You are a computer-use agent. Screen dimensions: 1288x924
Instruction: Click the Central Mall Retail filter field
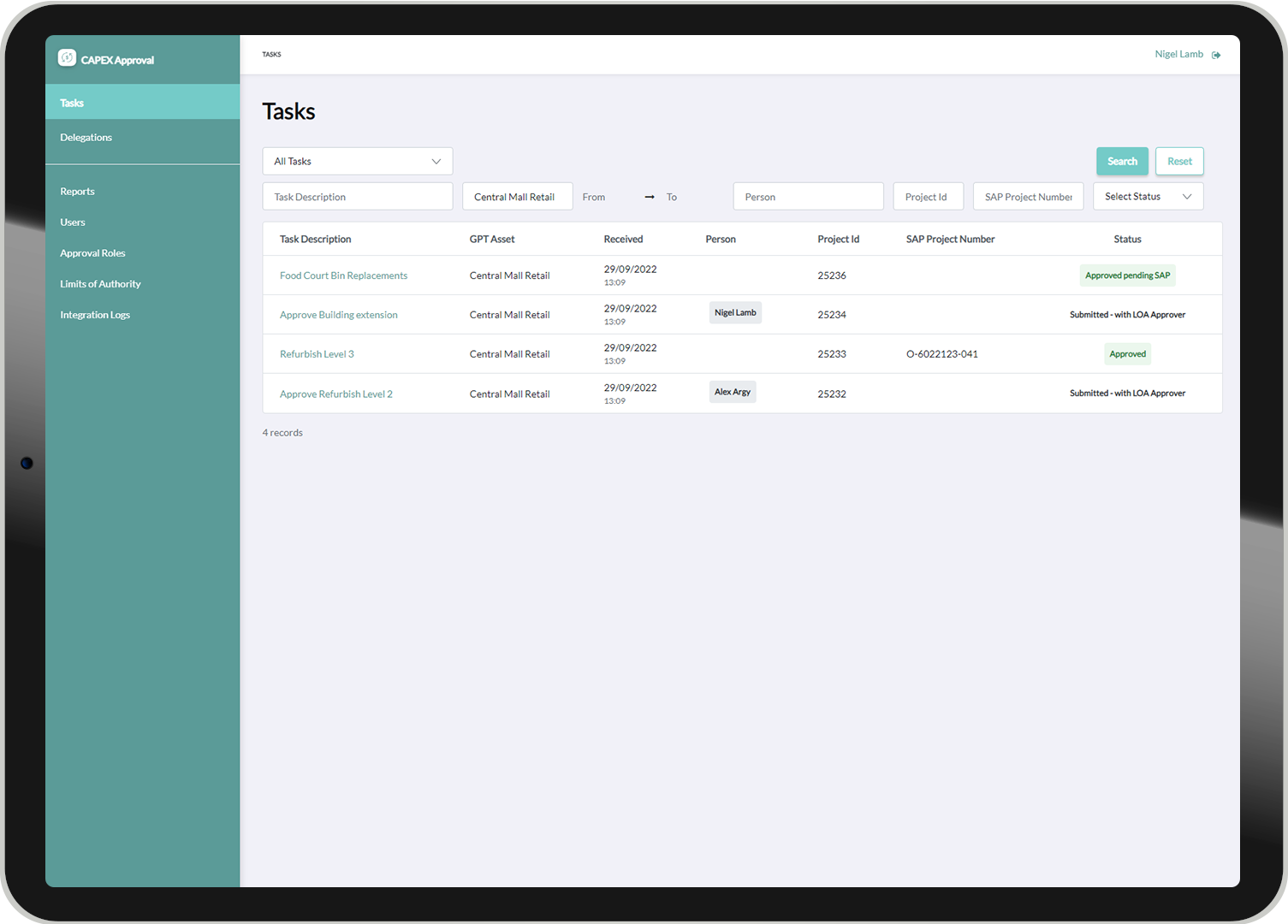(x=518, y=197)
